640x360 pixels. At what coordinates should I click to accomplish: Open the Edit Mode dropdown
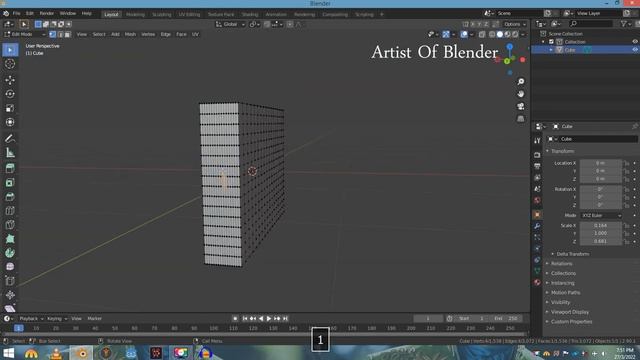24,34
